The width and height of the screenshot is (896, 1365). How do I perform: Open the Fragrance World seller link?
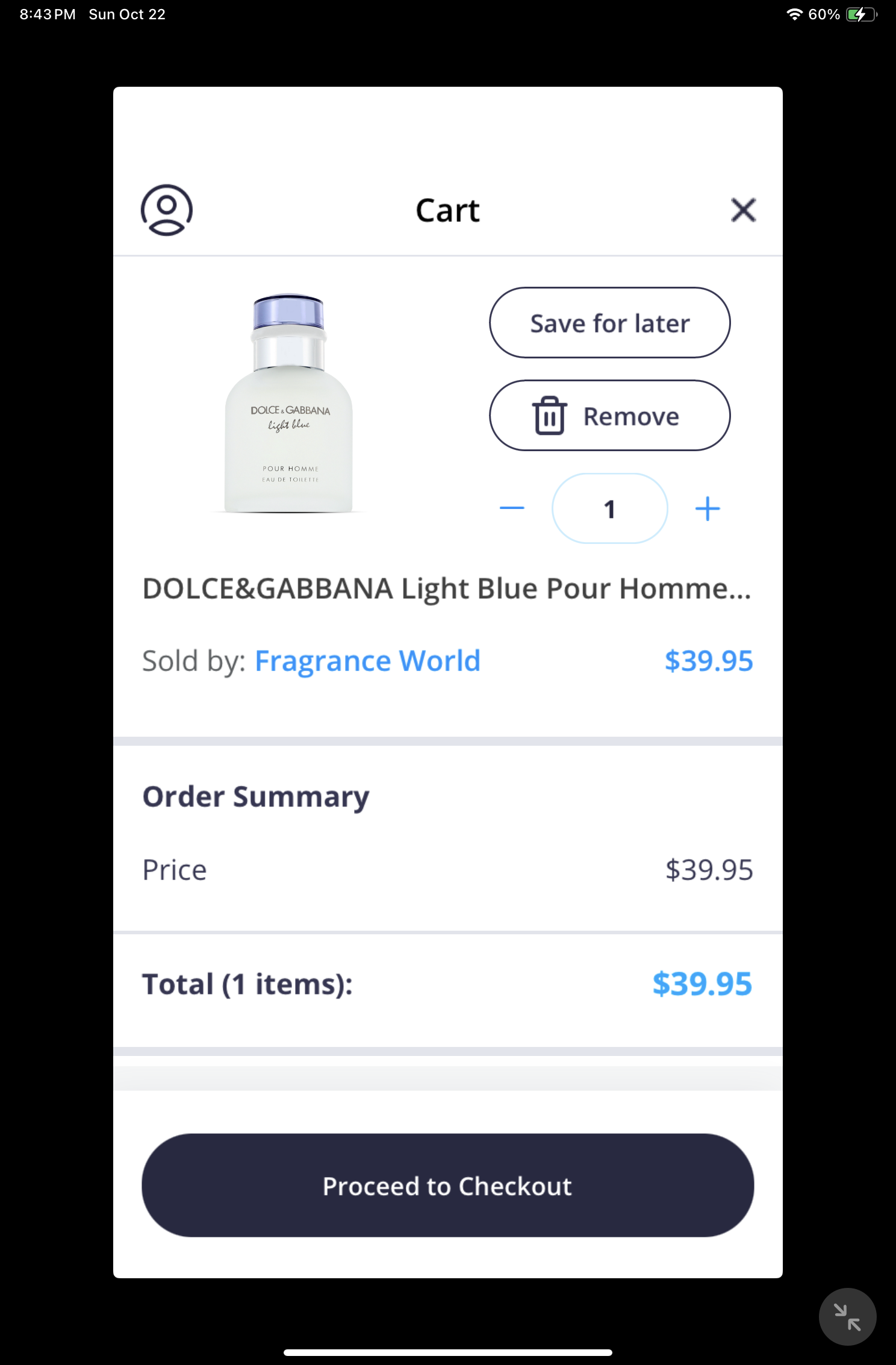(367, 661)
